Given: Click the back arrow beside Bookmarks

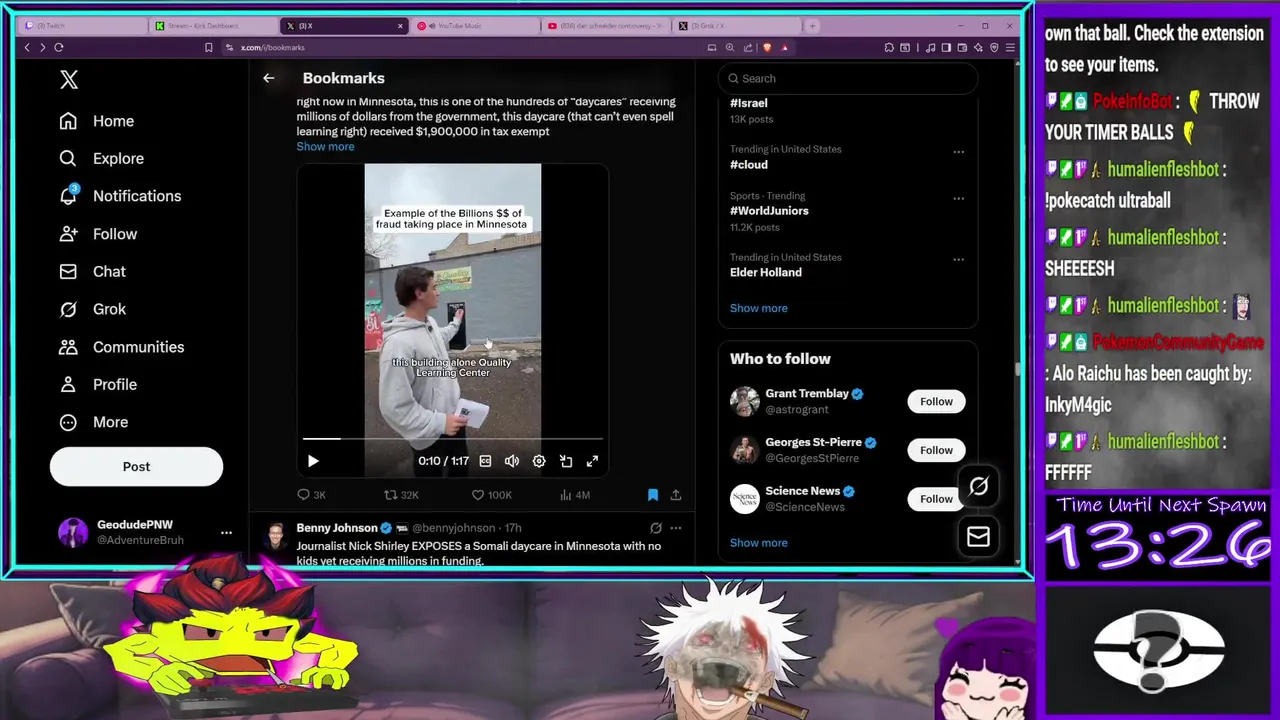Looking at the screenshot, I should point(268,78).
